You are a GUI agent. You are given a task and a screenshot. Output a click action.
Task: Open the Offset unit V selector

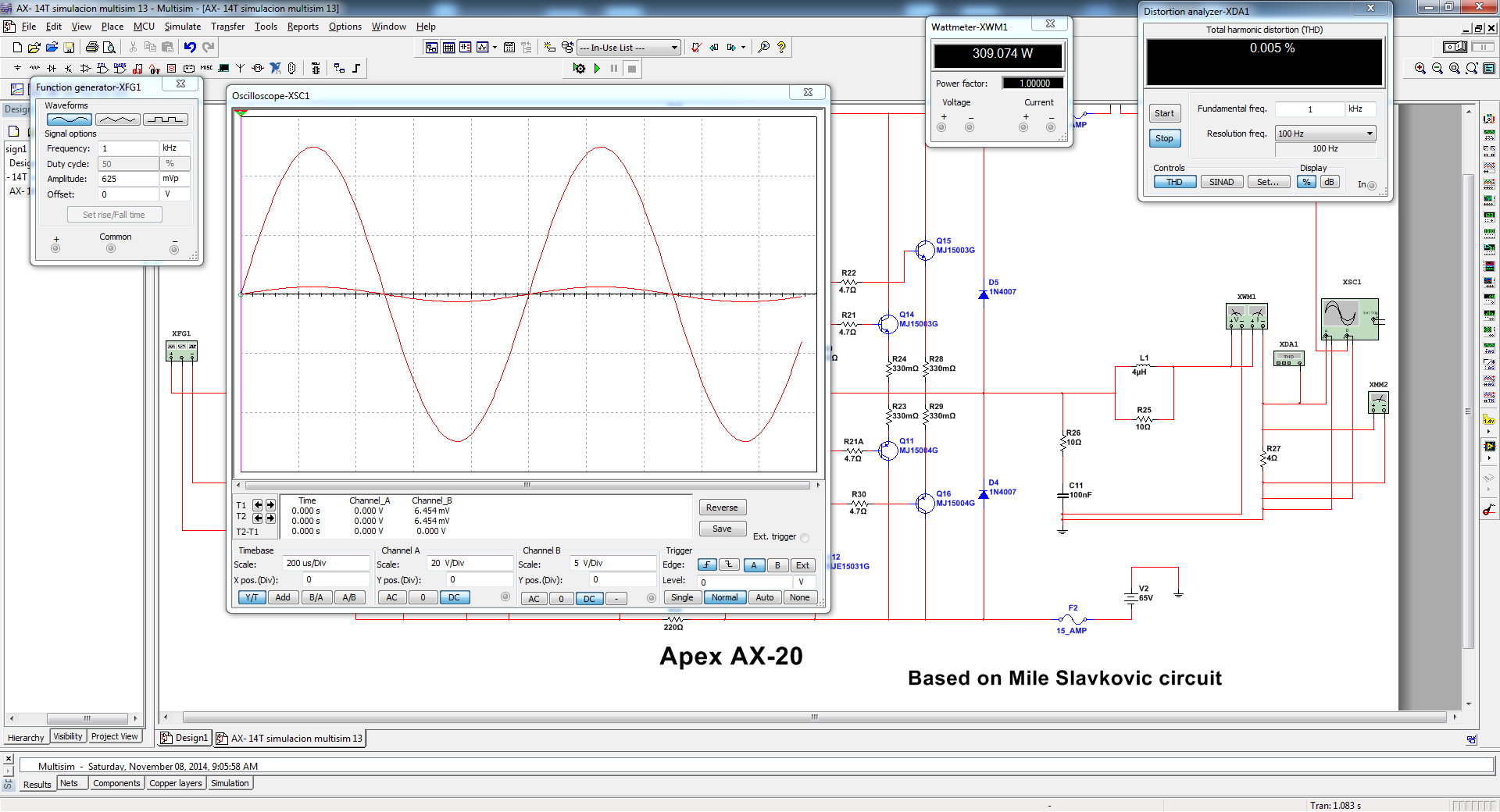pos(175,194)
